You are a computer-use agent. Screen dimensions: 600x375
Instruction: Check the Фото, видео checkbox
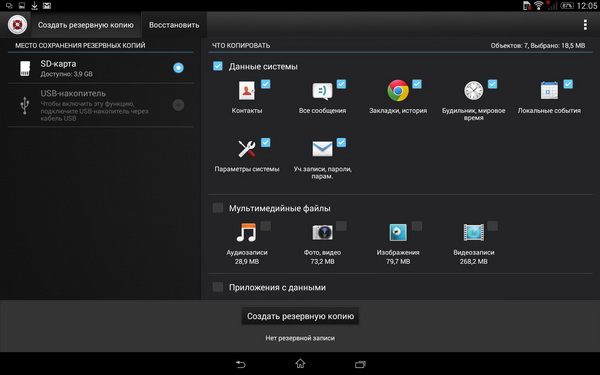(341, 226)
